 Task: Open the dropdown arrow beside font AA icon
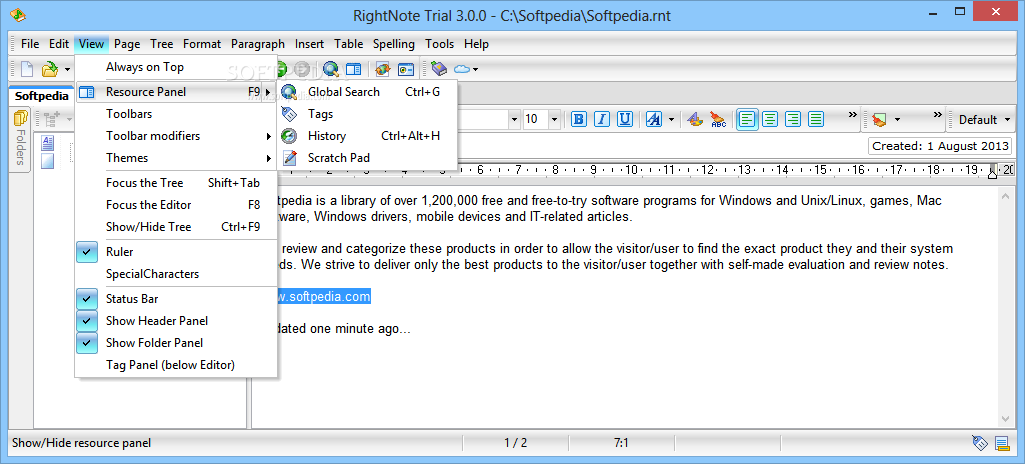pyautogui.click(x=671, y=120)
